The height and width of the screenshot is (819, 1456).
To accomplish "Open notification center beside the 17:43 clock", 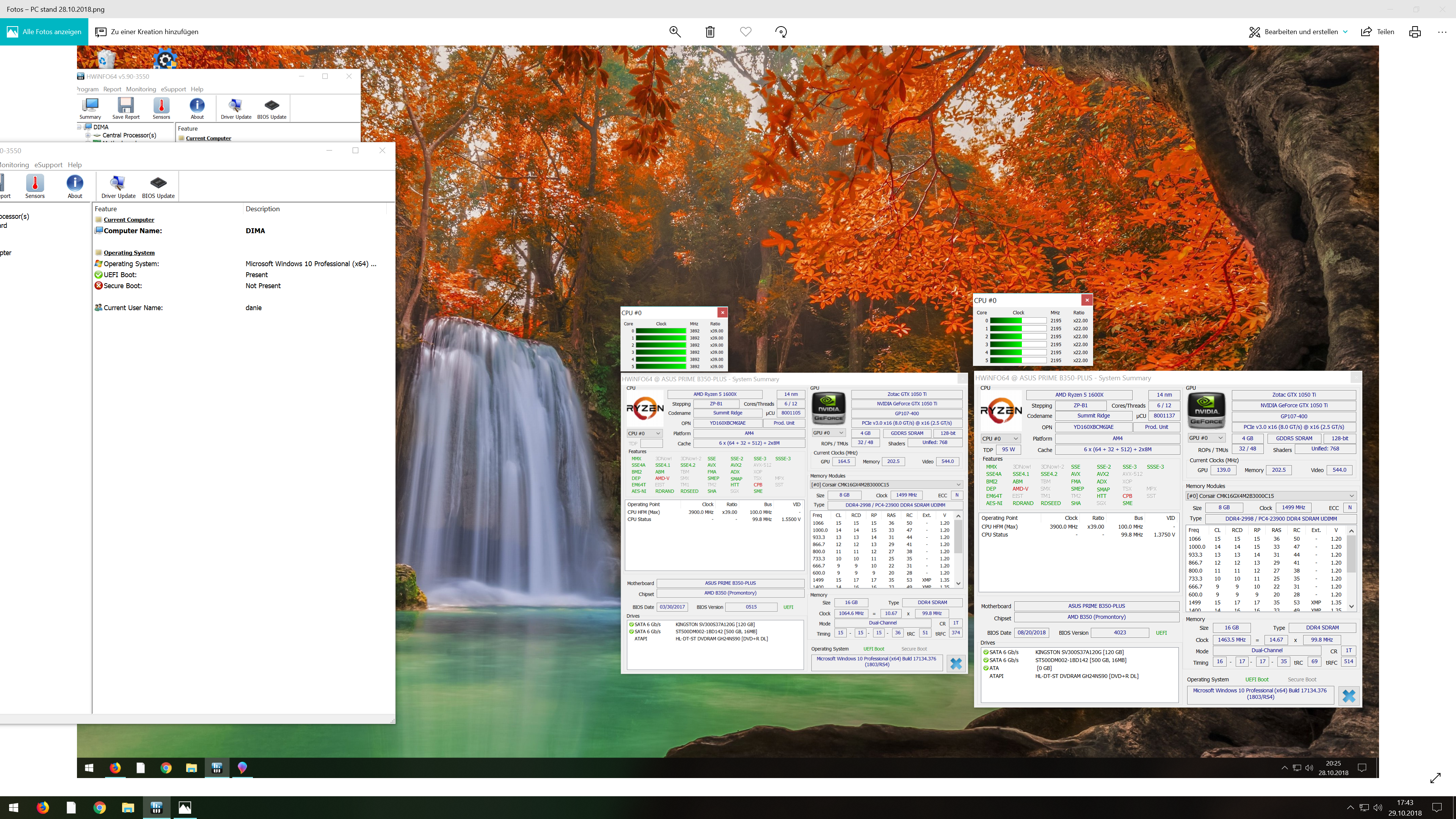I will 1437,808.
